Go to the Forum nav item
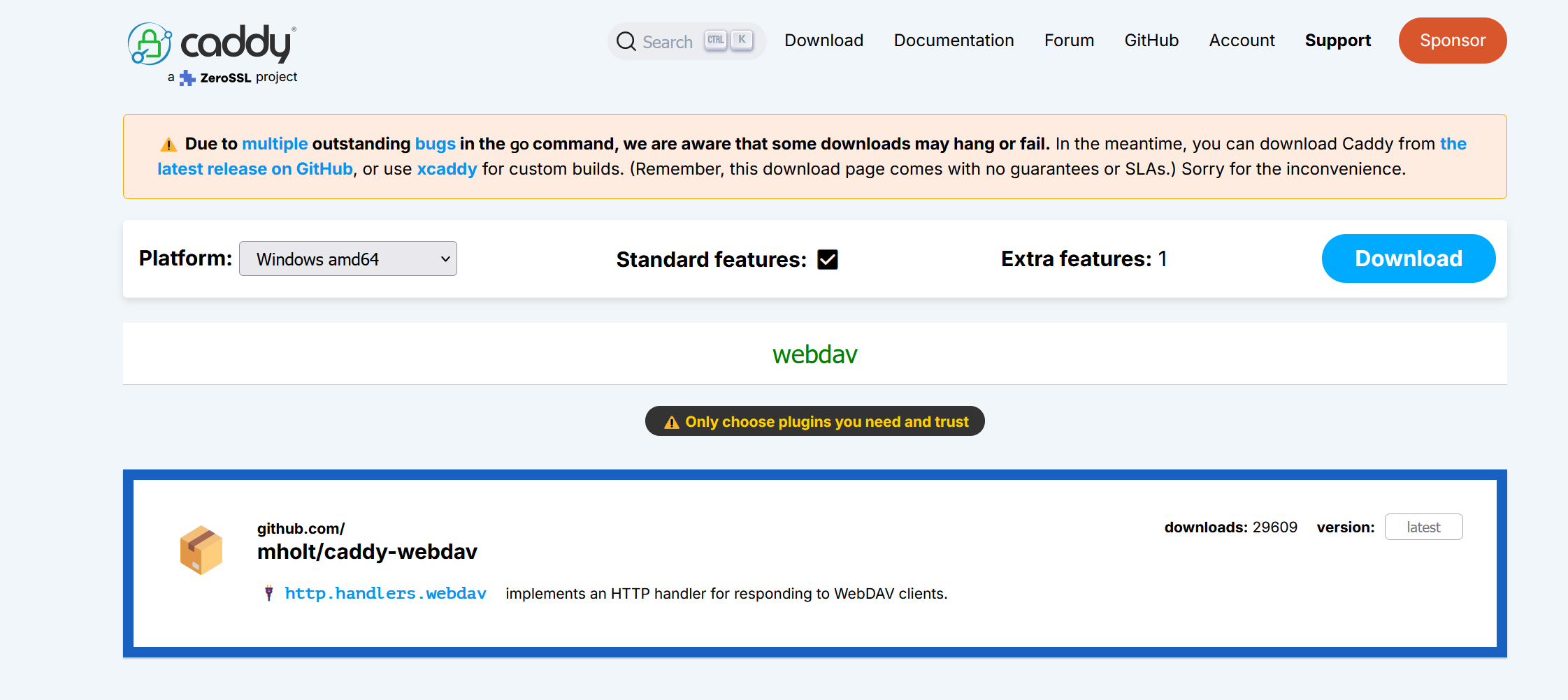 click(x=1069, y=41)
